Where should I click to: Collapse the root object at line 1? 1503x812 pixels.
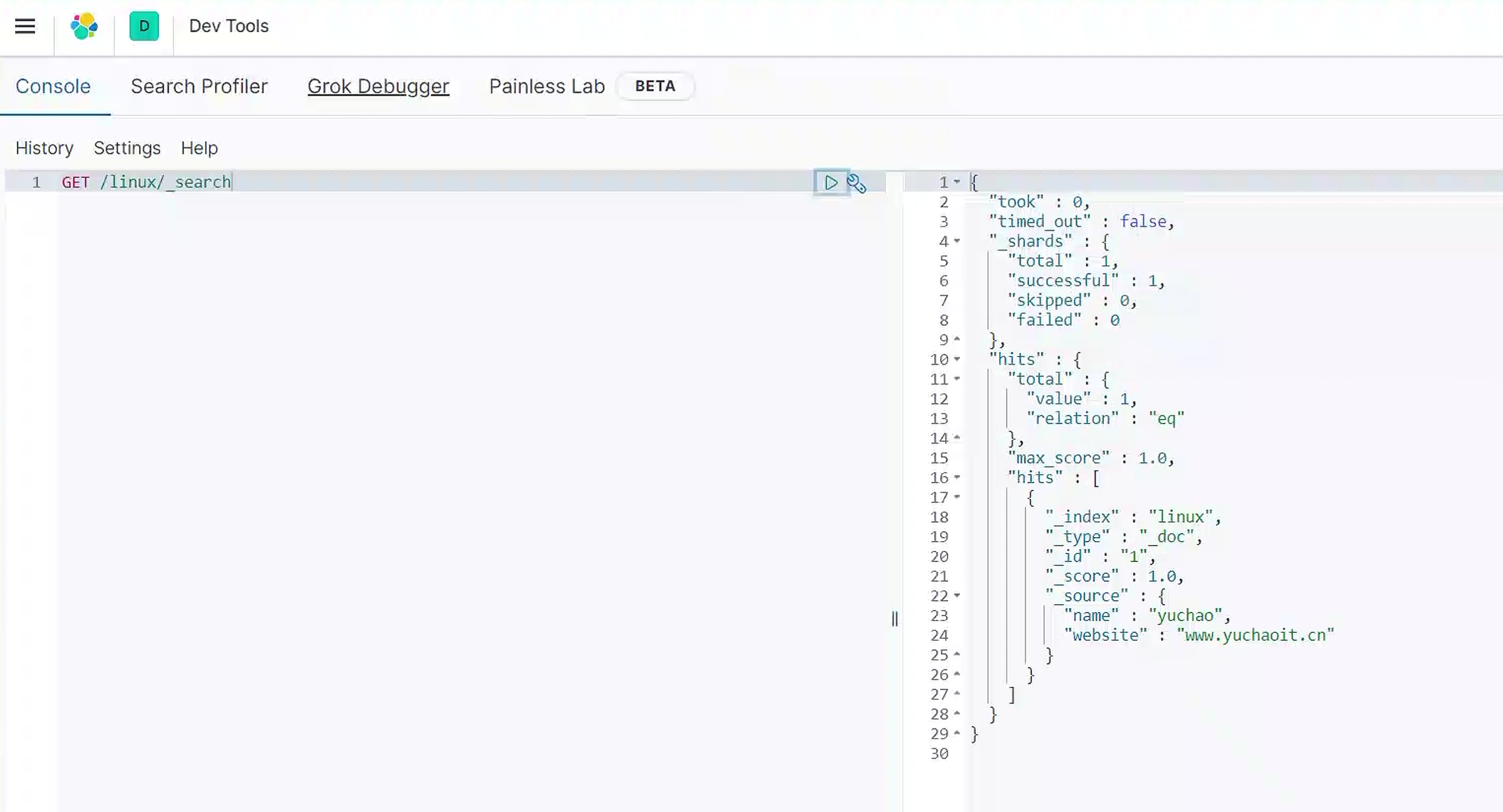click(x=957, y=182)
